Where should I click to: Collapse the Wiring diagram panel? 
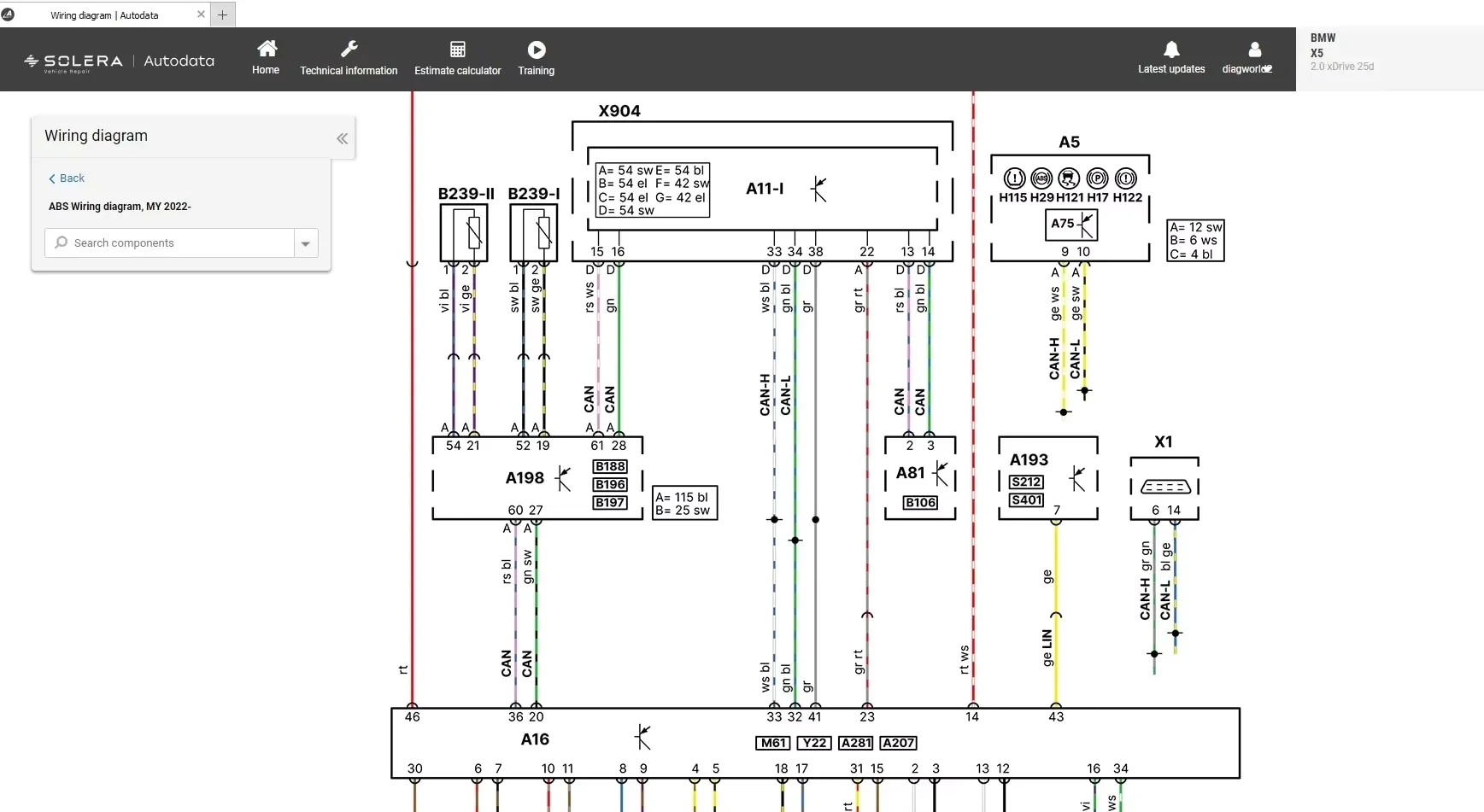(x=342, y=138)
